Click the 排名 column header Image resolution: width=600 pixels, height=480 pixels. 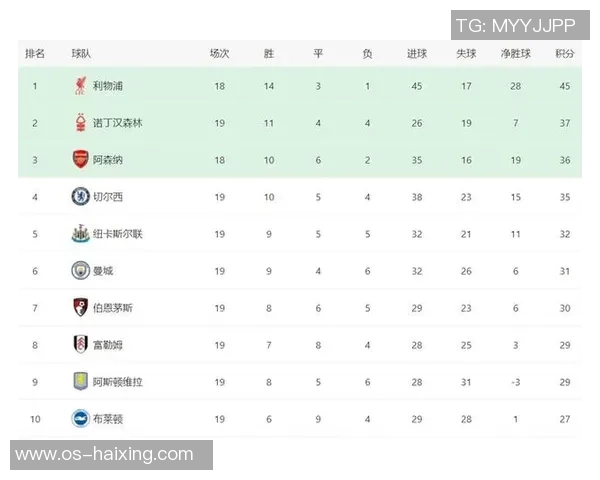pos(35,54)
